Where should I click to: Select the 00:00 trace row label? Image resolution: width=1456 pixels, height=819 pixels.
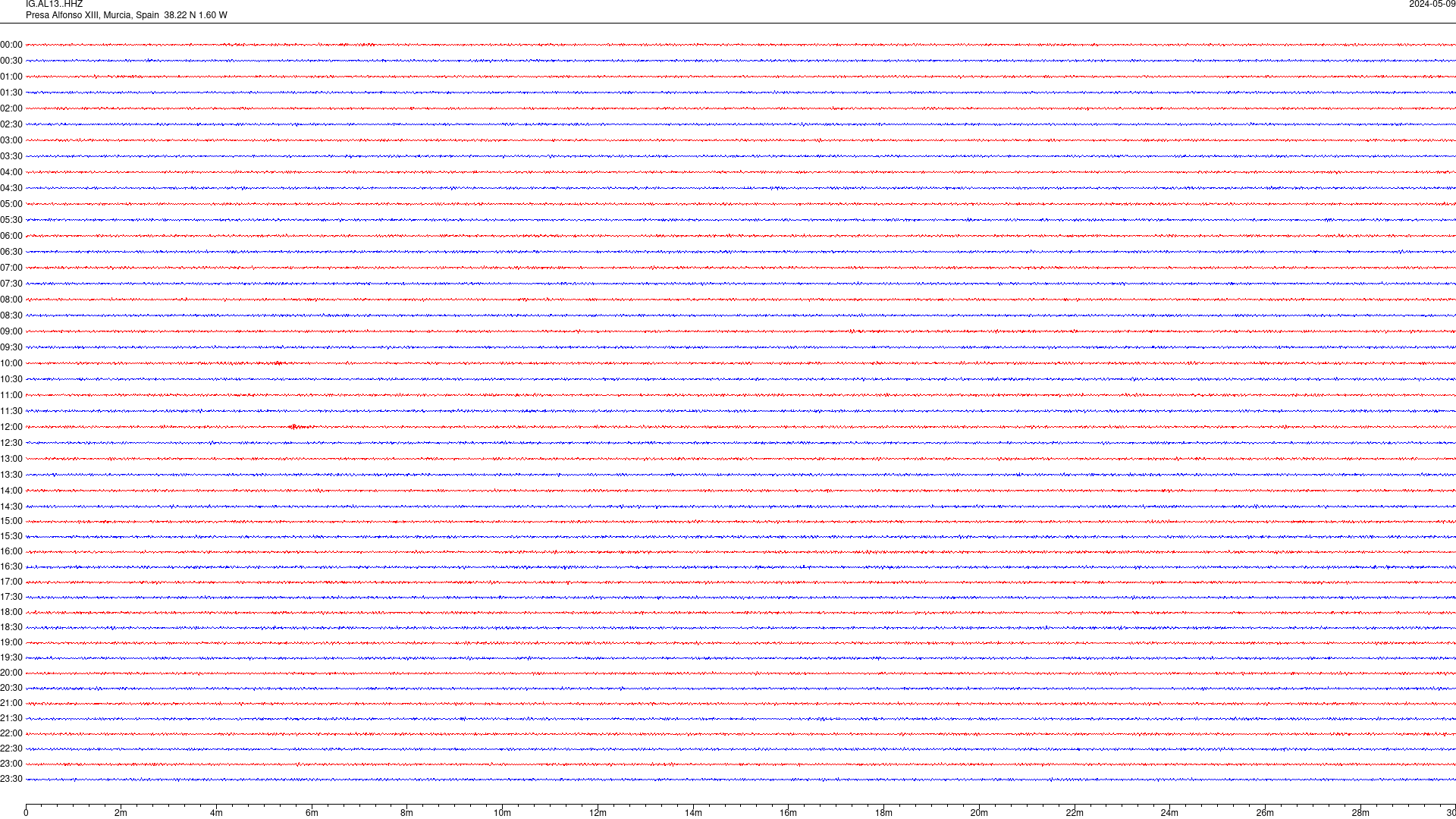[11, 45]
